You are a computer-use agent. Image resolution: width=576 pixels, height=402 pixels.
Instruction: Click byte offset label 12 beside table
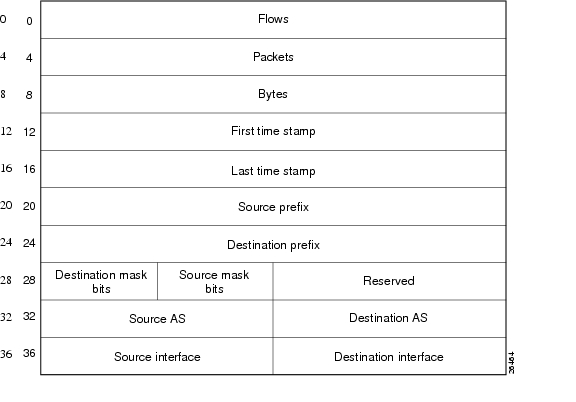coord(29,132)
